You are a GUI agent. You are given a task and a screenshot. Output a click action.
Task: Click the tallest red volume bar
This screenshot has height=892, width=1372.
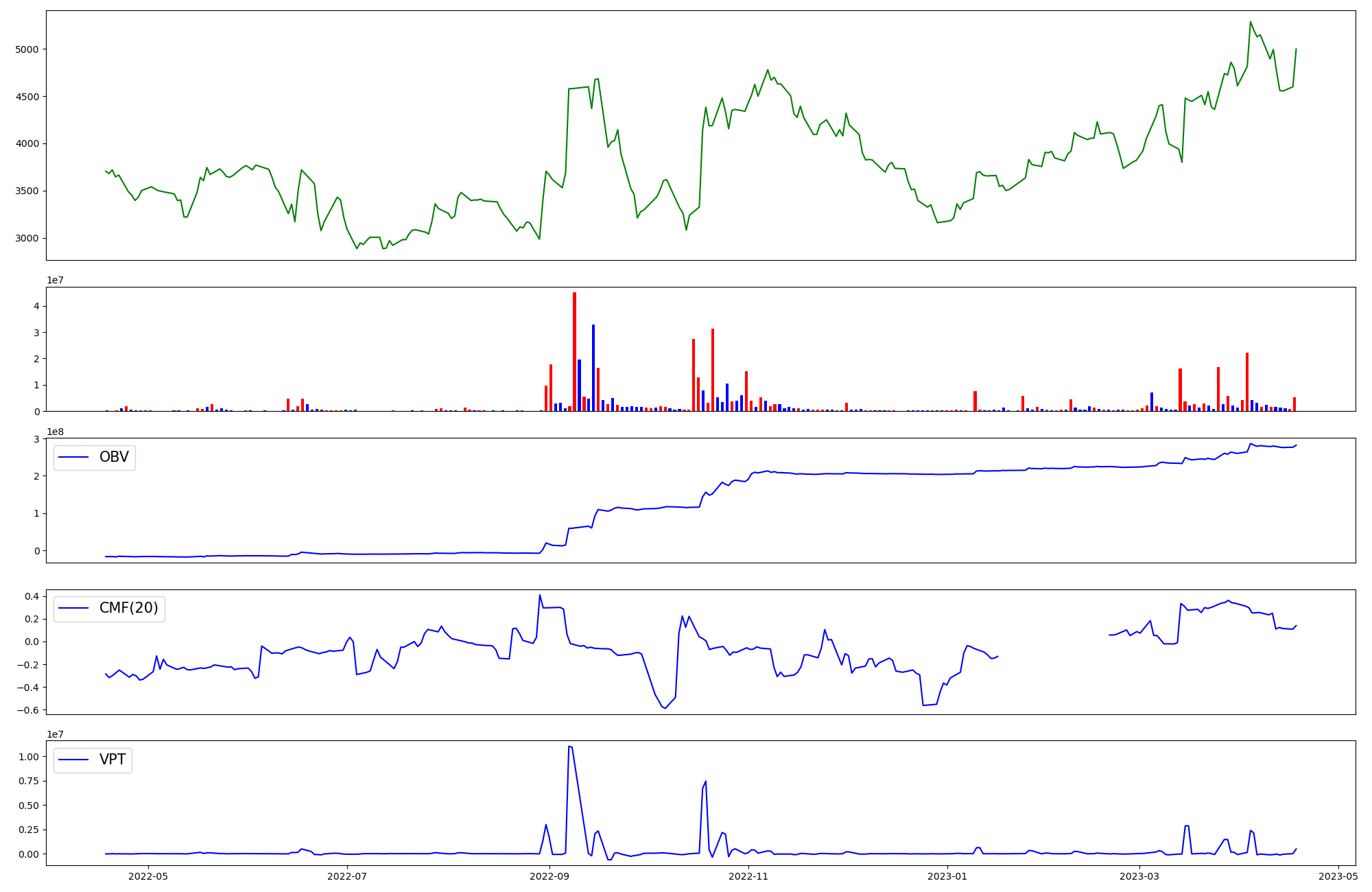[574, 350]
